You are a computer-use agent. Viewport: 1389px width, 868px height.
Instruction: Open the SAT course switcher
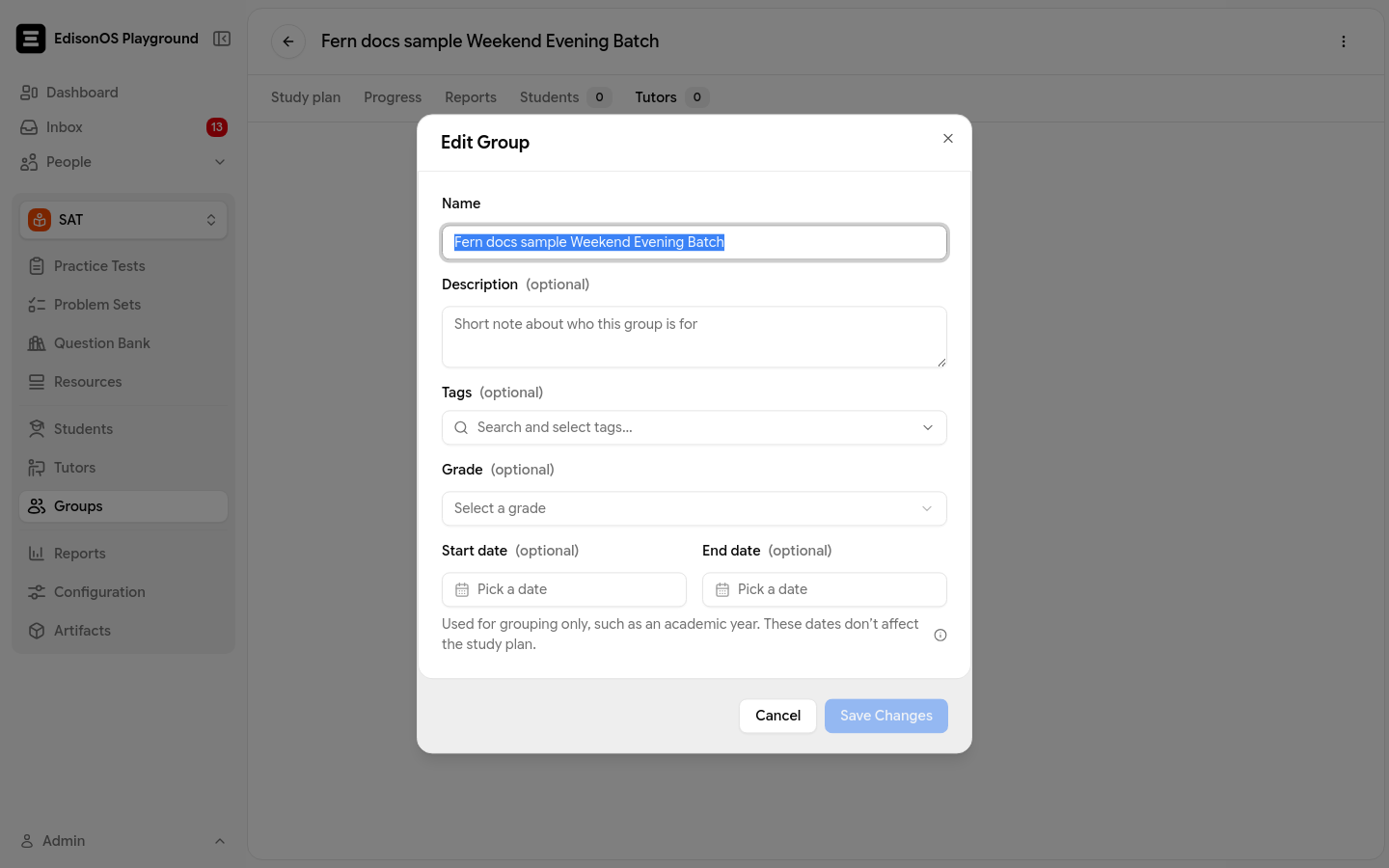click(123, 220)
